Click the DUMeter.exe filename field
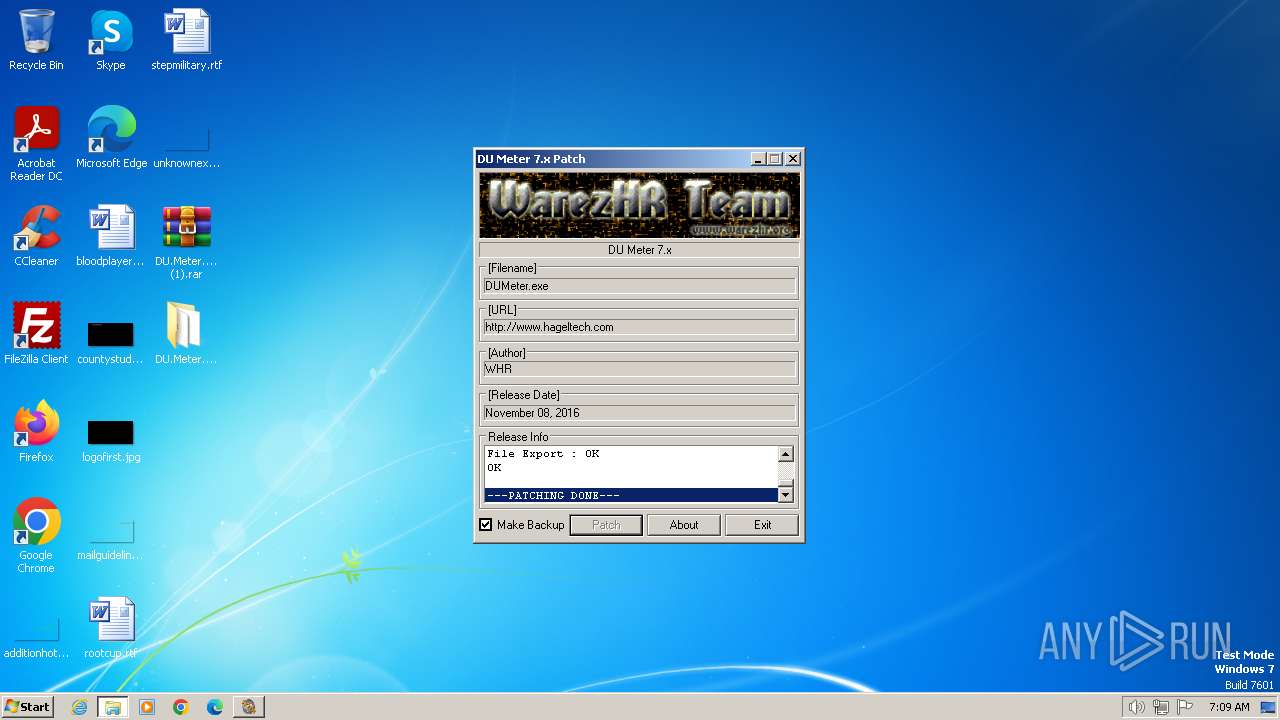1280x720 pixels. tap(639, 286)
